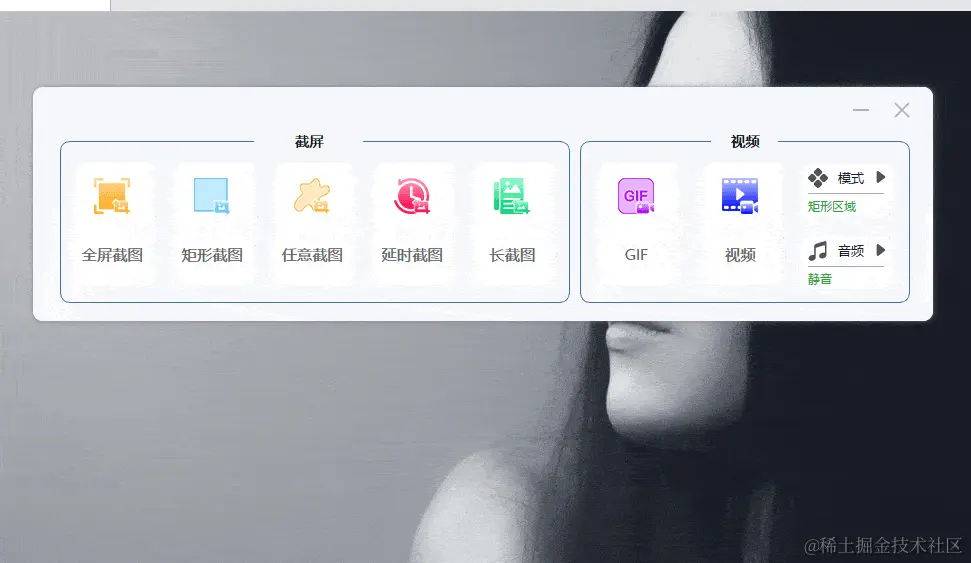Click the 音频 text label
Viewport: 971px width, 563px height.
tap(851, 251)
